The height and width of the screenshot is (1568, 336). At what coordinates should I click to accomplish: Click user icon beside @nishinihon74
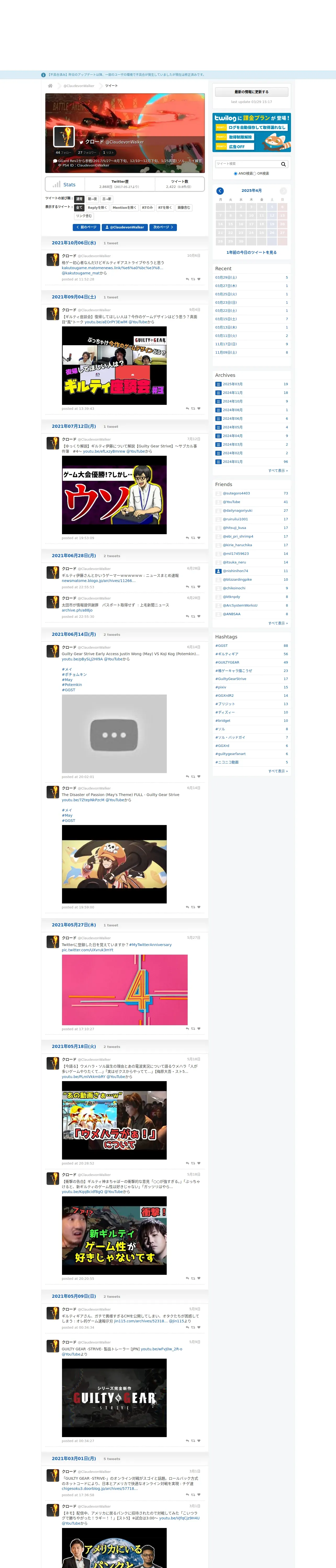[x=218, y=571]
